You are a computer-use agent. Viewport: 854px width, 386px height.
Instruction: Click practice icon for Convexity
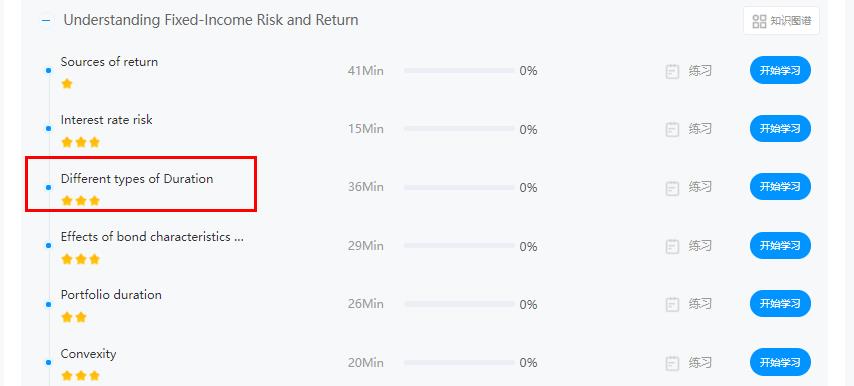coord(673,363)
